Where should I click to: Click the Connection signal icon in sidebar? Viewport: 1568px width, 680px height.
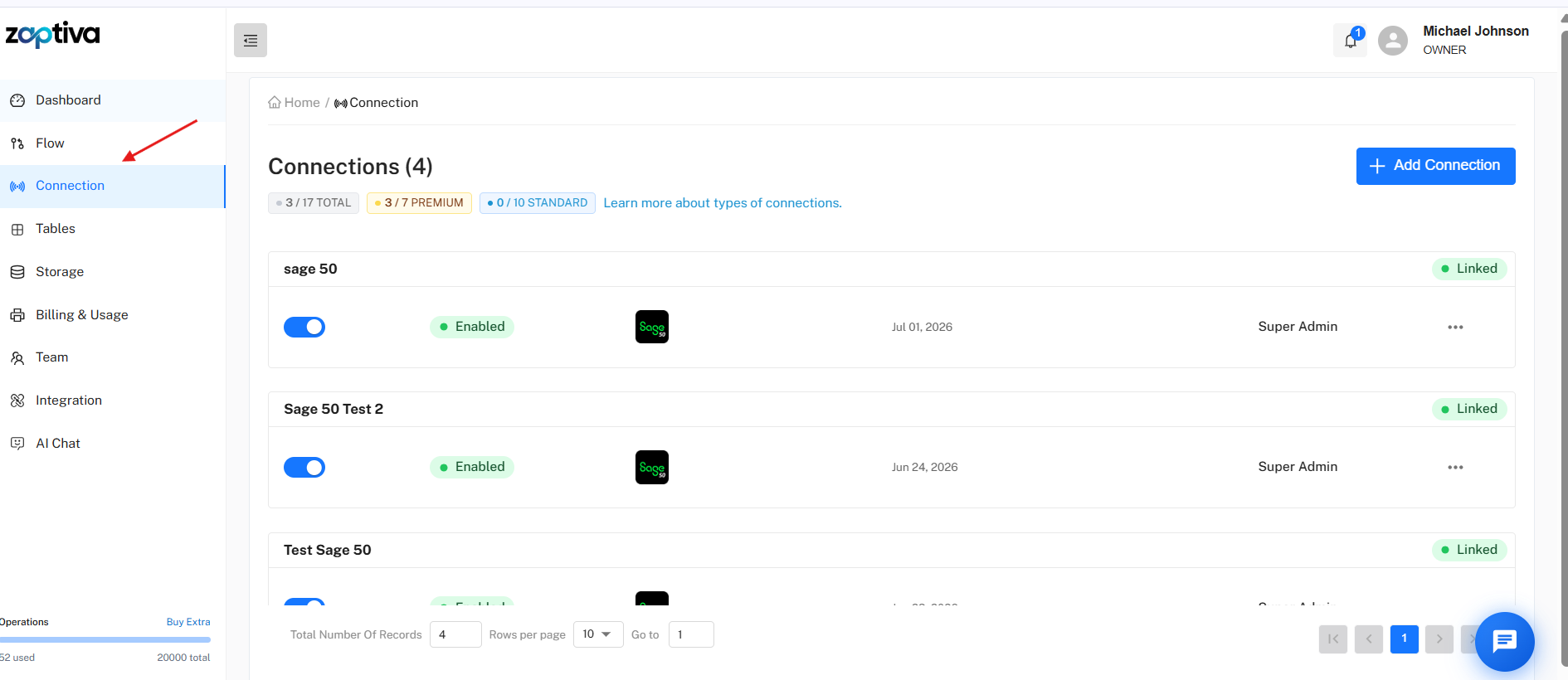tap(17, 187)
